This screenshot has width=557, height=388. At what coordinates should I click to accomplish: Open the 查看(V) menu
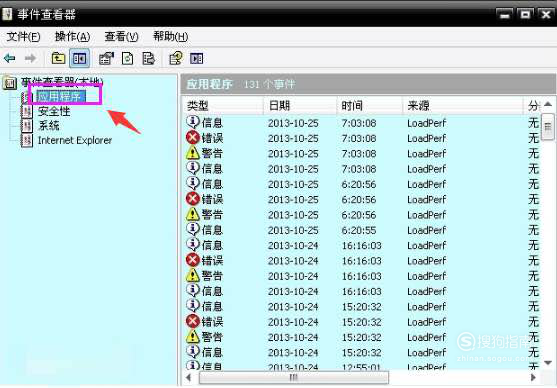121,37
